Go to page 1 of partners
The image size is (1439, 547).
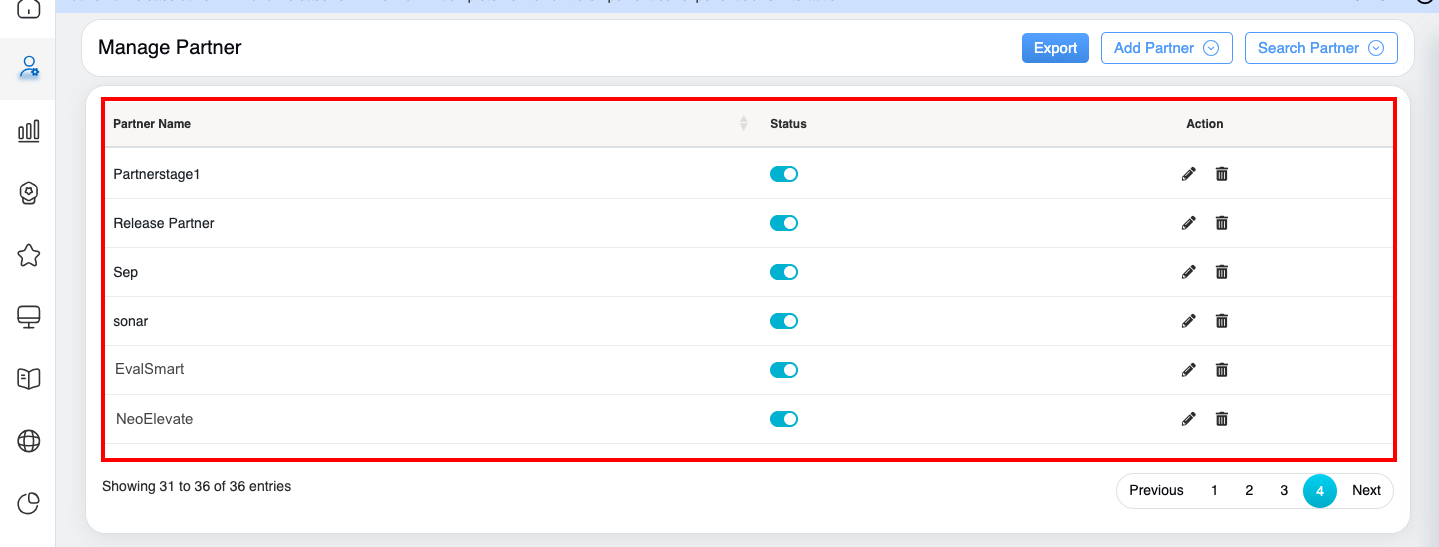click(x=1214, y=490)
